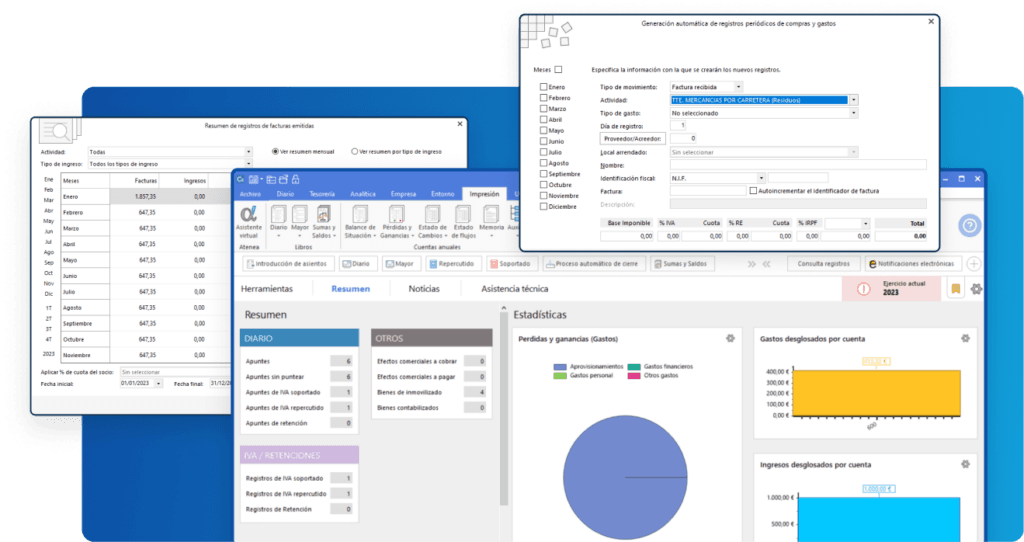Open the Tipo de ingreso dropdown
Image resolution: width=1024 pixels, height=542 pixels.
click(248, 164)
